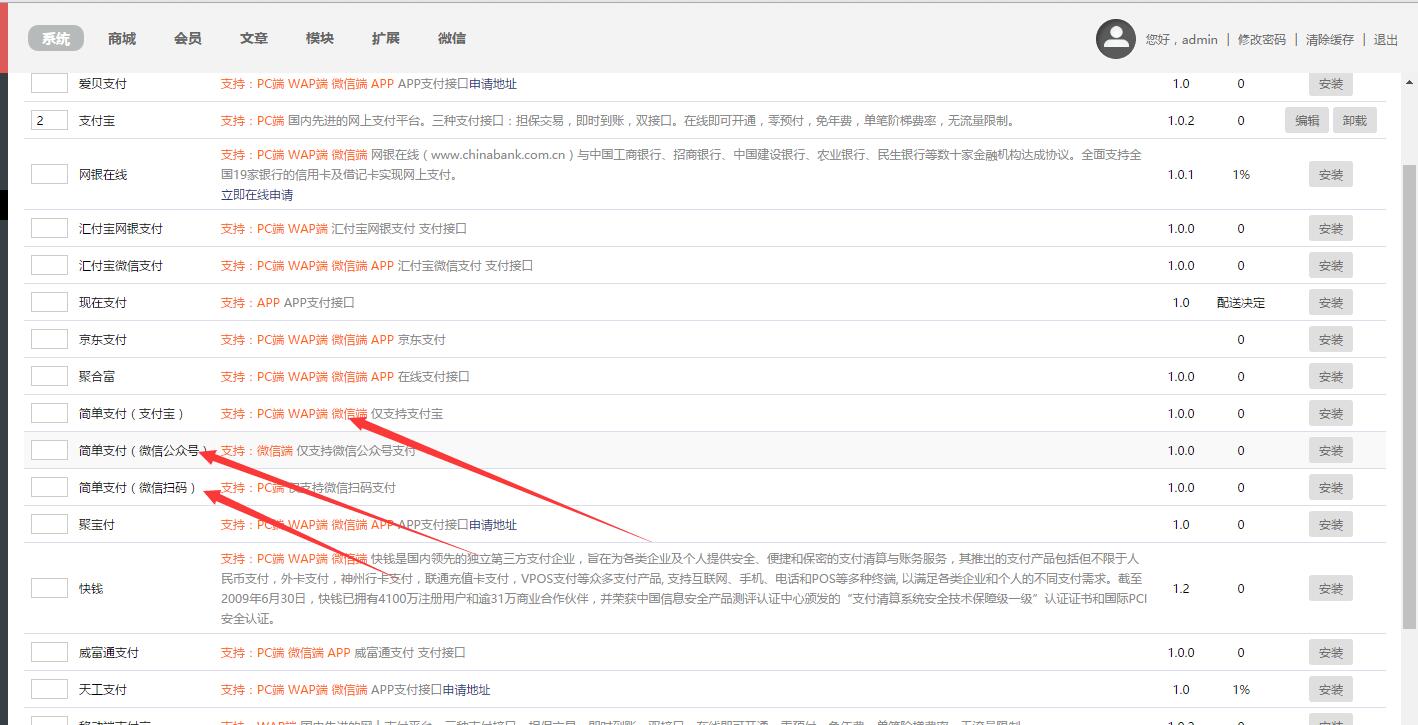Log out via the 退出 link

point(1386,40)
